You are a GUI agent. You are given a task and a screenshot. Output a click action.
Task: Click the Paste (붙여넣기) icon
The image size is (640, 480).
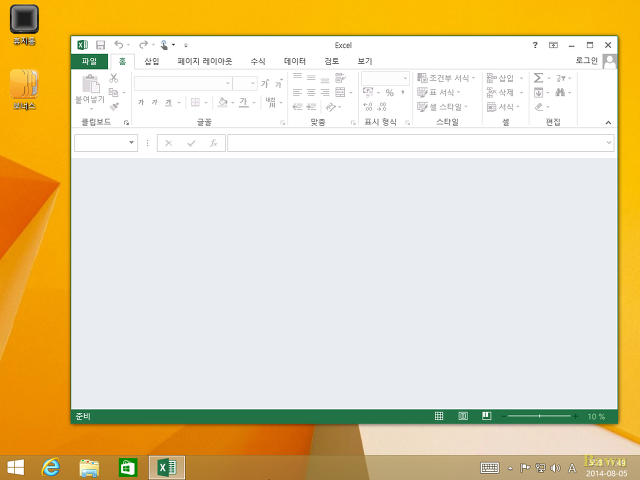[91, 84]
